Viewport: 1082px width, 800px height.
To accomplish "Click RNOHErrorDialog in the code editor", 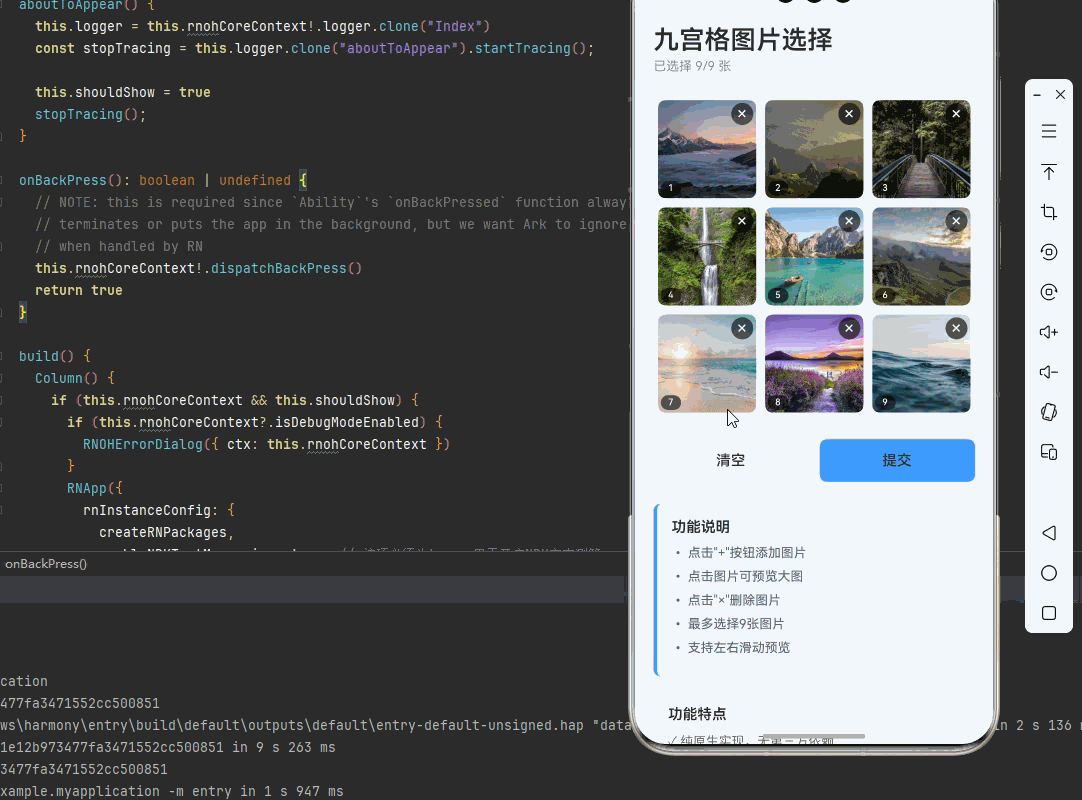I will pyautogui.click(x=143, y=444).
